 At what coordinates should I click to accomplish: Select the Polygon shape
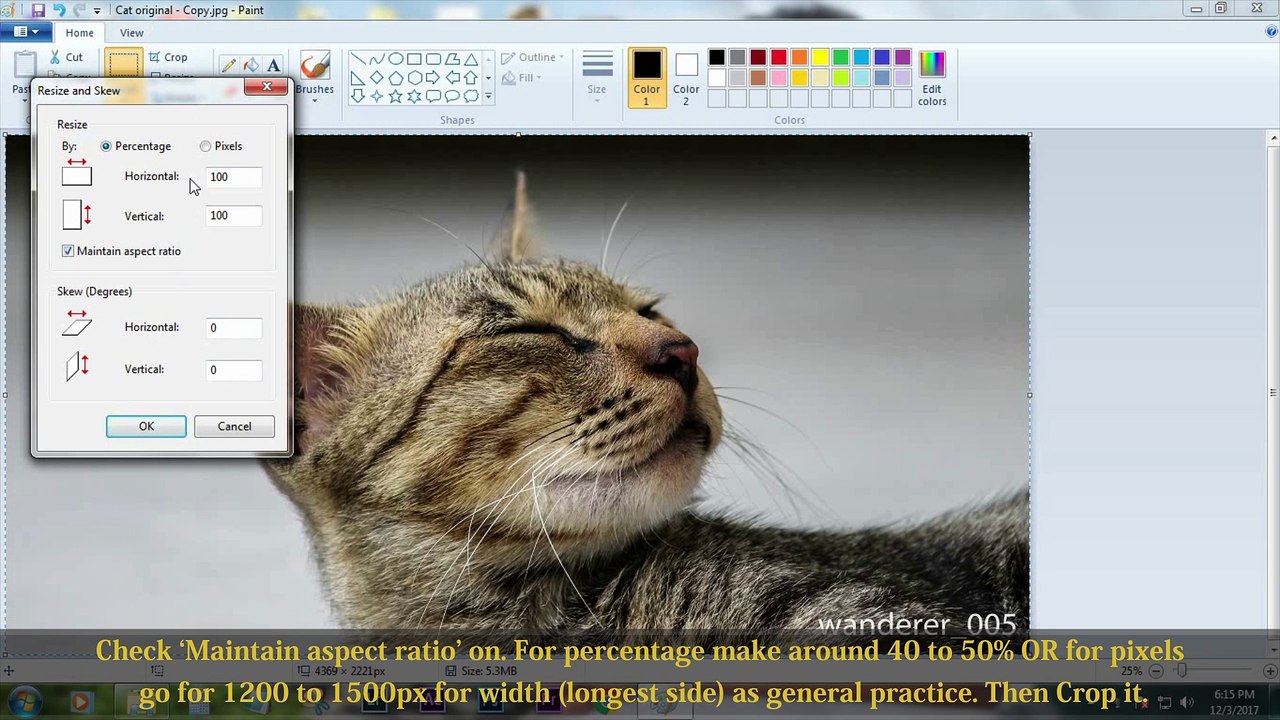[x=452, y=59]
